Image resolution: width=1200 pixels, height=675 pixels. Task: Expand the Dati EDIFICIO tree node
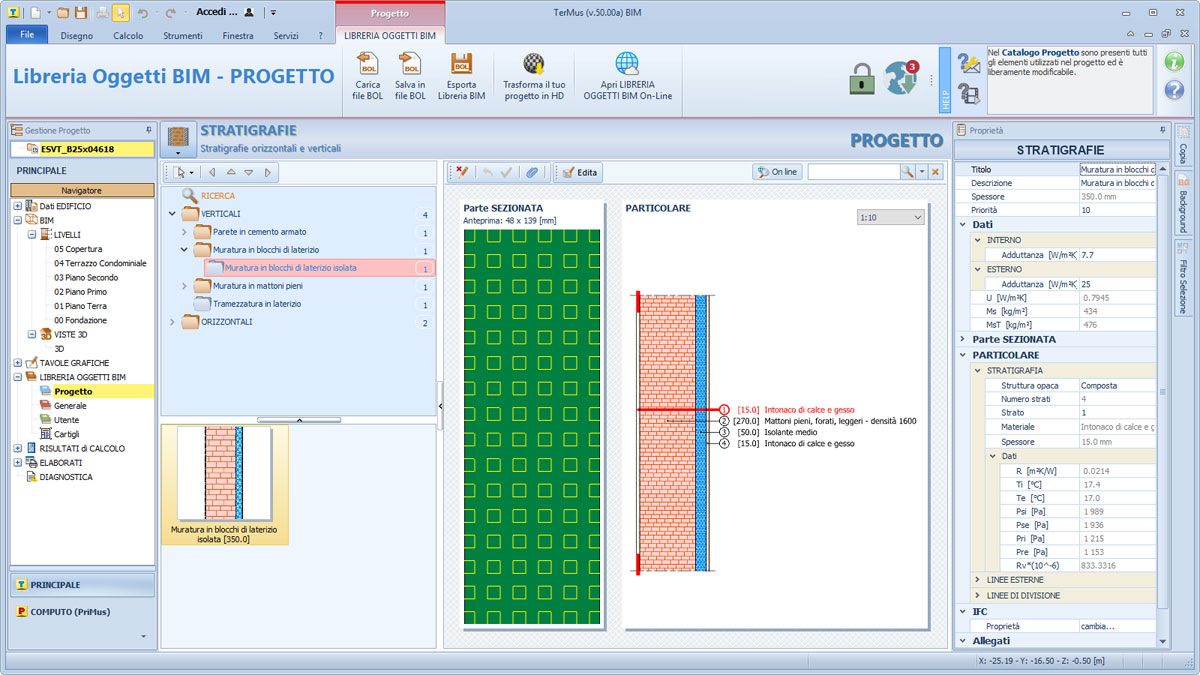(x=17, y=206)
